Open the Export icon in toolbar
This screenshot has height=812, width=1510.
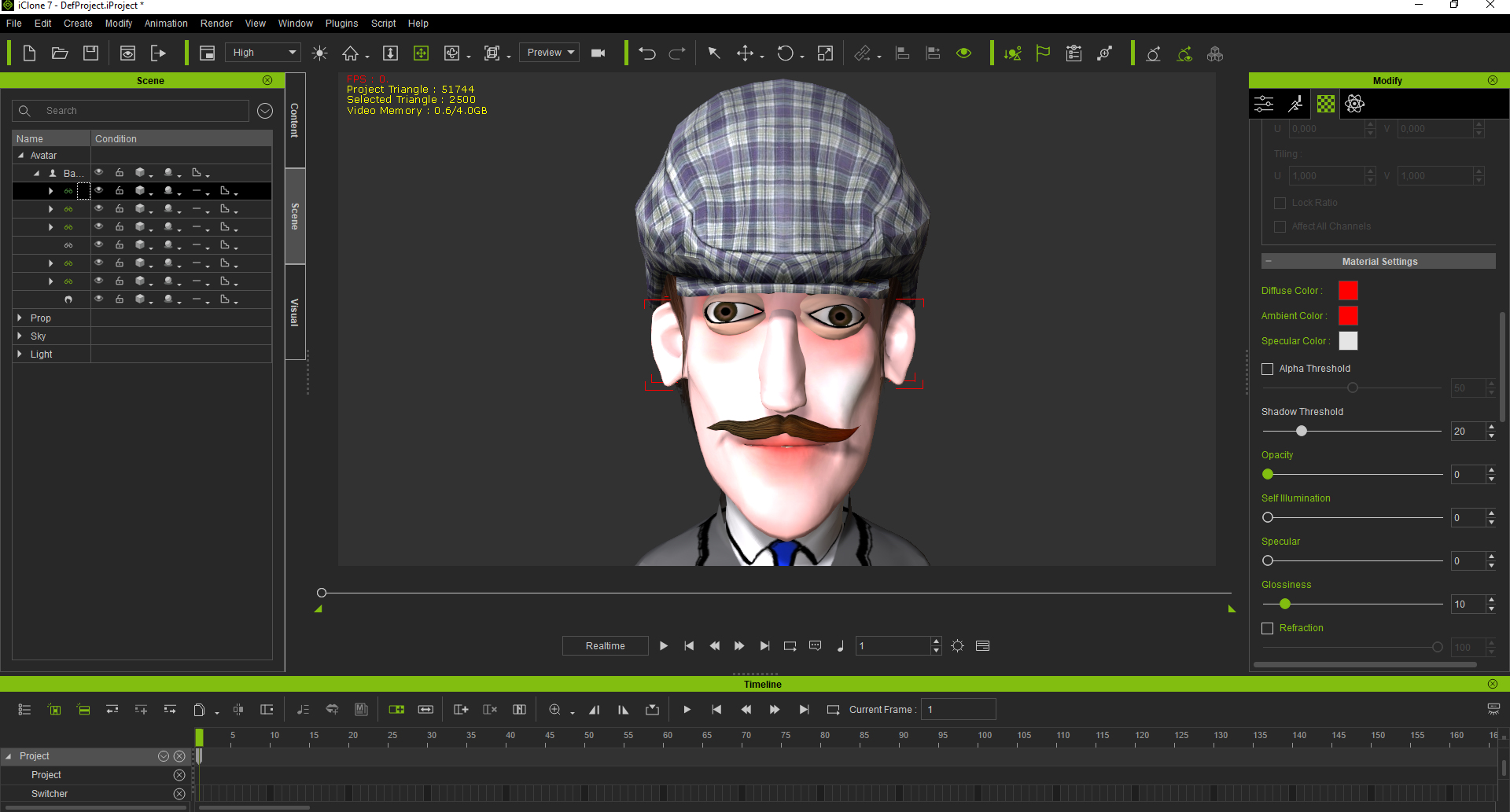[x=158, y=53]
